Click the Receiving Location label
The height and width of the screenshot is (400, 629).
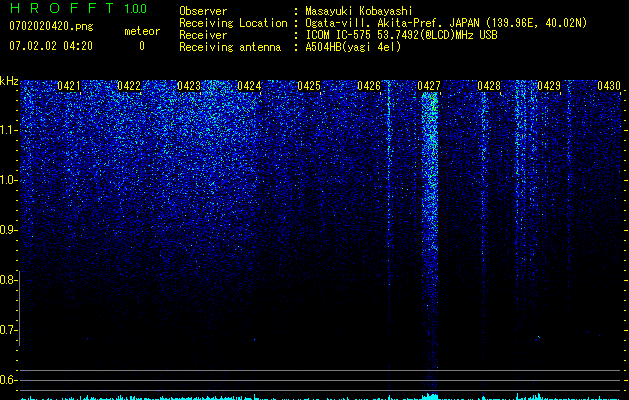tap(233, 23)
